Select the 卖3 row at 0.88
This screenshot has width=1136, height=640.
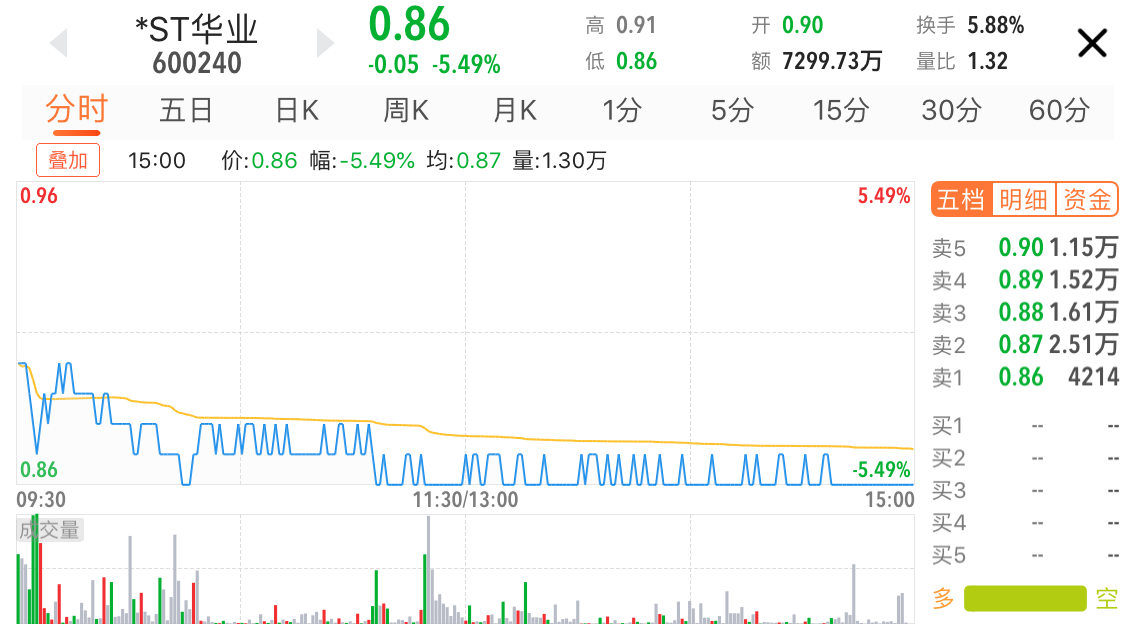pos(1025,312)
